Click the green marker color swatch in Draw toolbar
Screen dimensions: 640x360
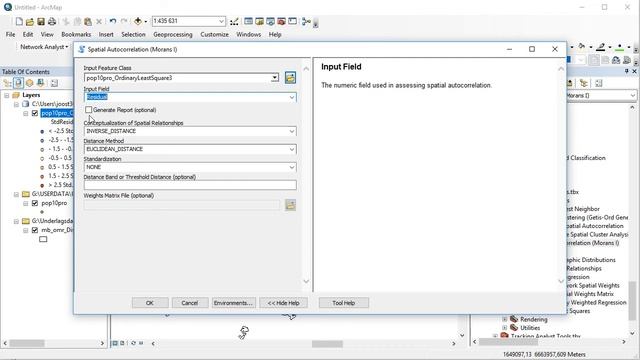pos(620,48)
